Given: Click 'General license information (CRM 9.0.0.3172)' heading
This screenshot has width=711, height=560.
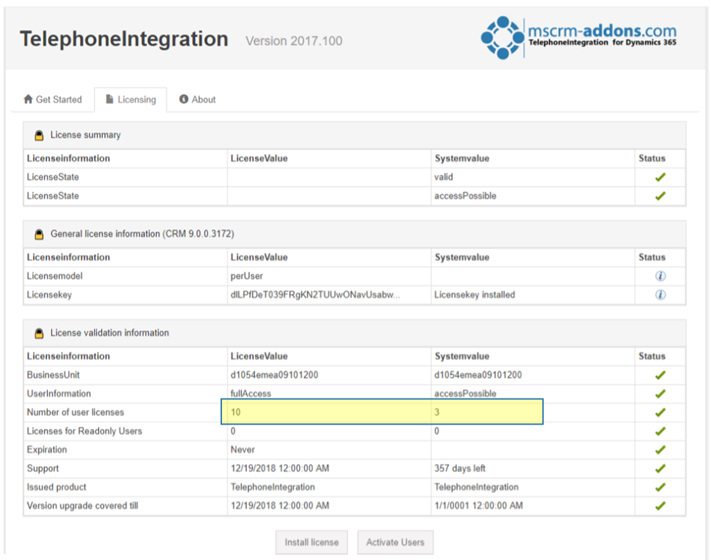Looking at the screenshot, I should (x=142, y=234).
